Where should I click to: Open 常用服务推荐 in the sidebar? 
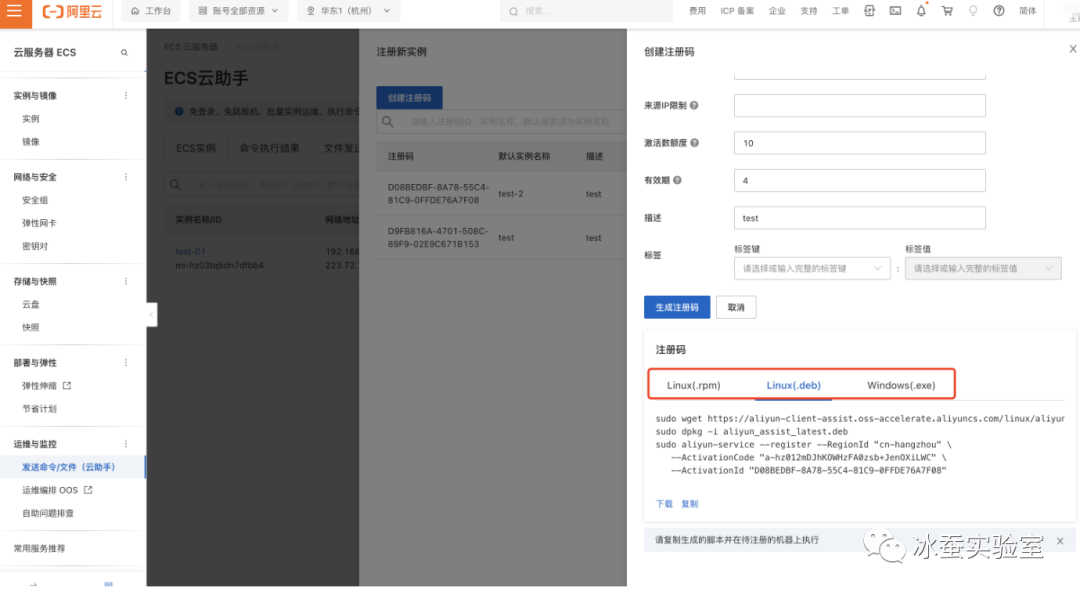(39, 548)
